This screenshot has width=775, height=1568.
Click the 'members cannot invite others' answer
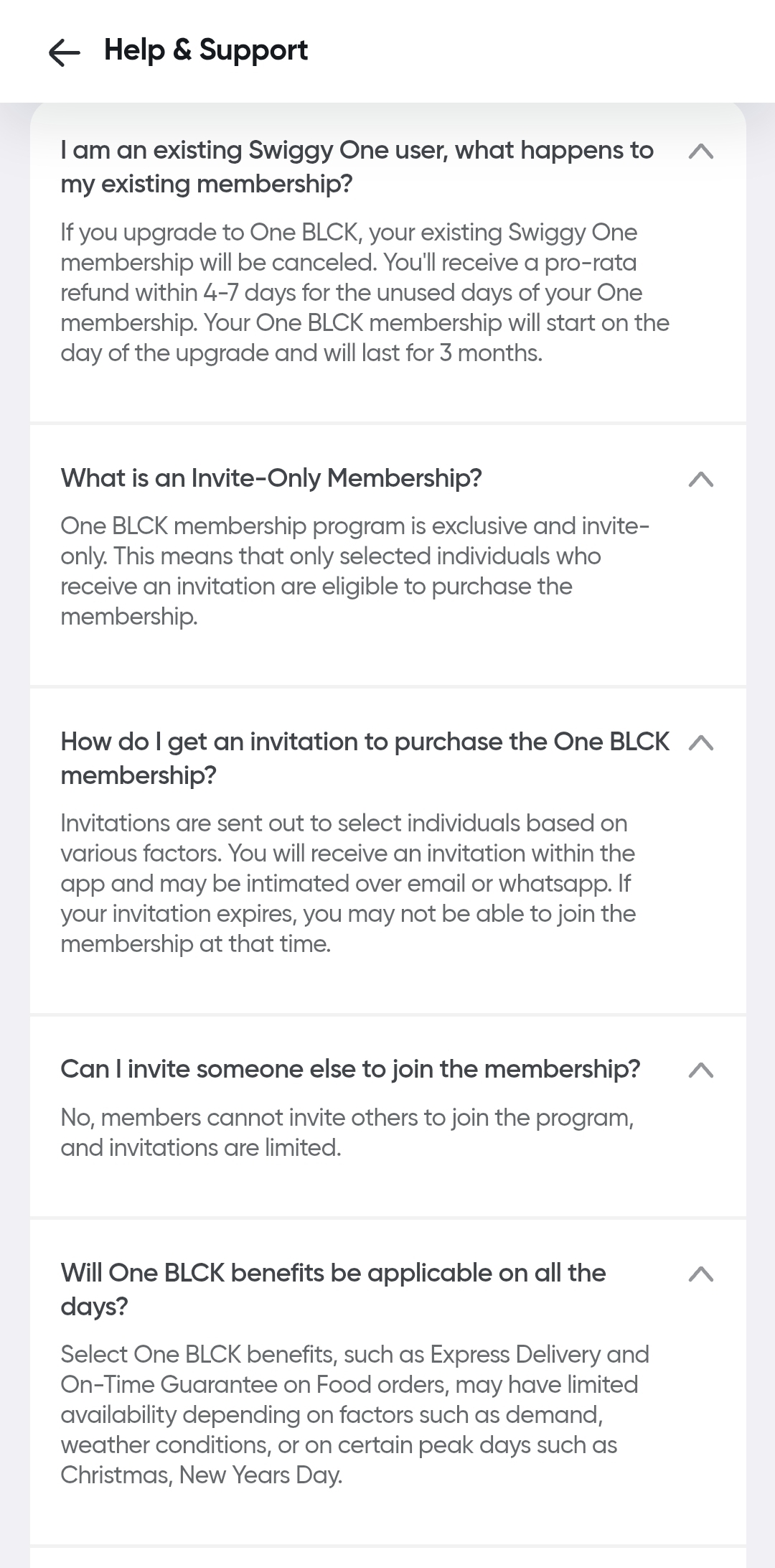pyautogui.click(x=347, y=1132)
